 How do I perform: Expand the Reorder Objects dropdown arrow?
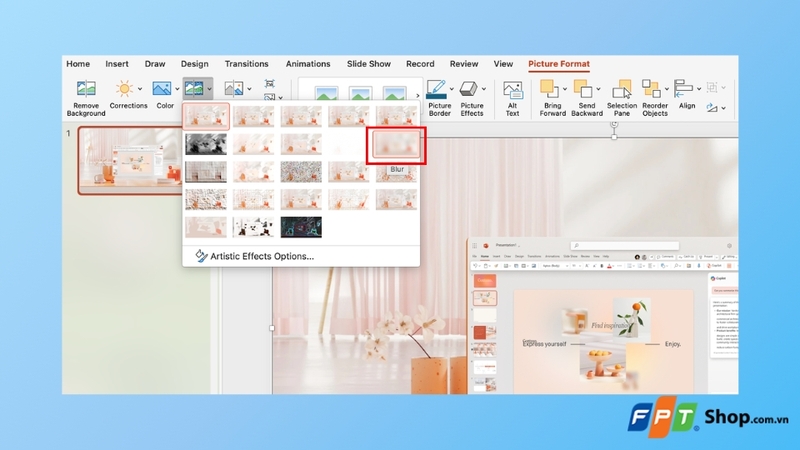(666, 89)
